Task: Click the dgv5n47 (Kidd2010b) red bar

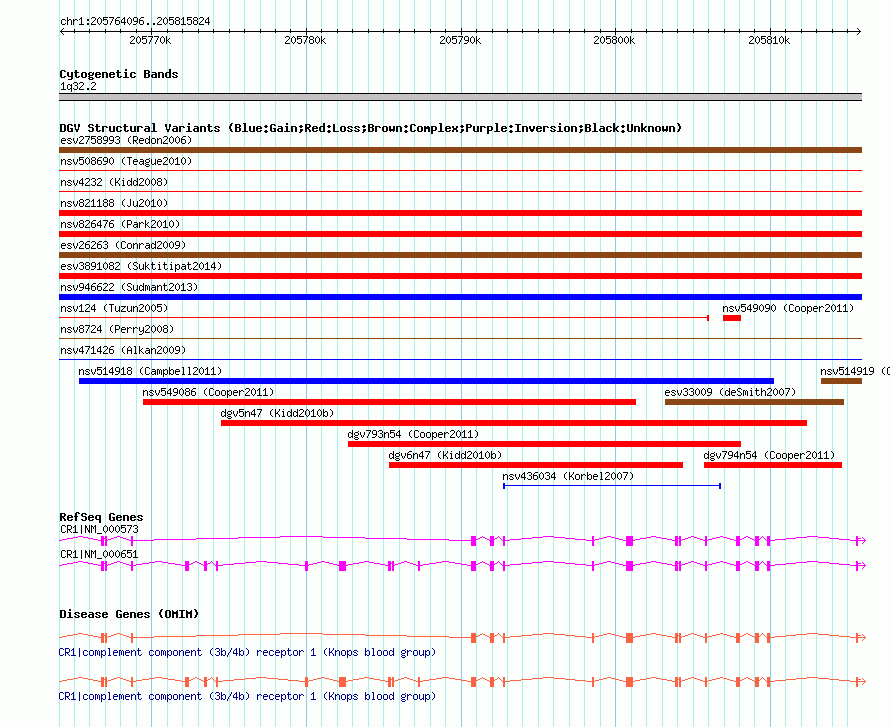Action: (513, 423)
